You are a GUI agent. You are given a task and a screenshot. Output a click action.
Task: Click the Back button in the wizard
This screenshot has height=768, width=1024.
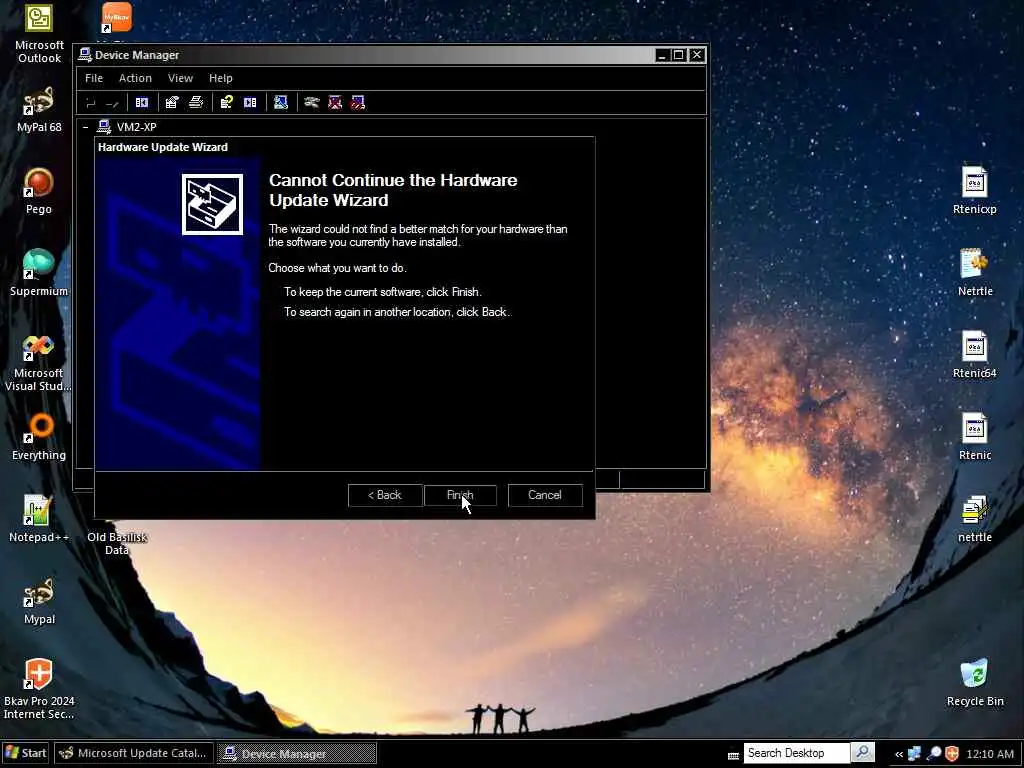point(385,495)
